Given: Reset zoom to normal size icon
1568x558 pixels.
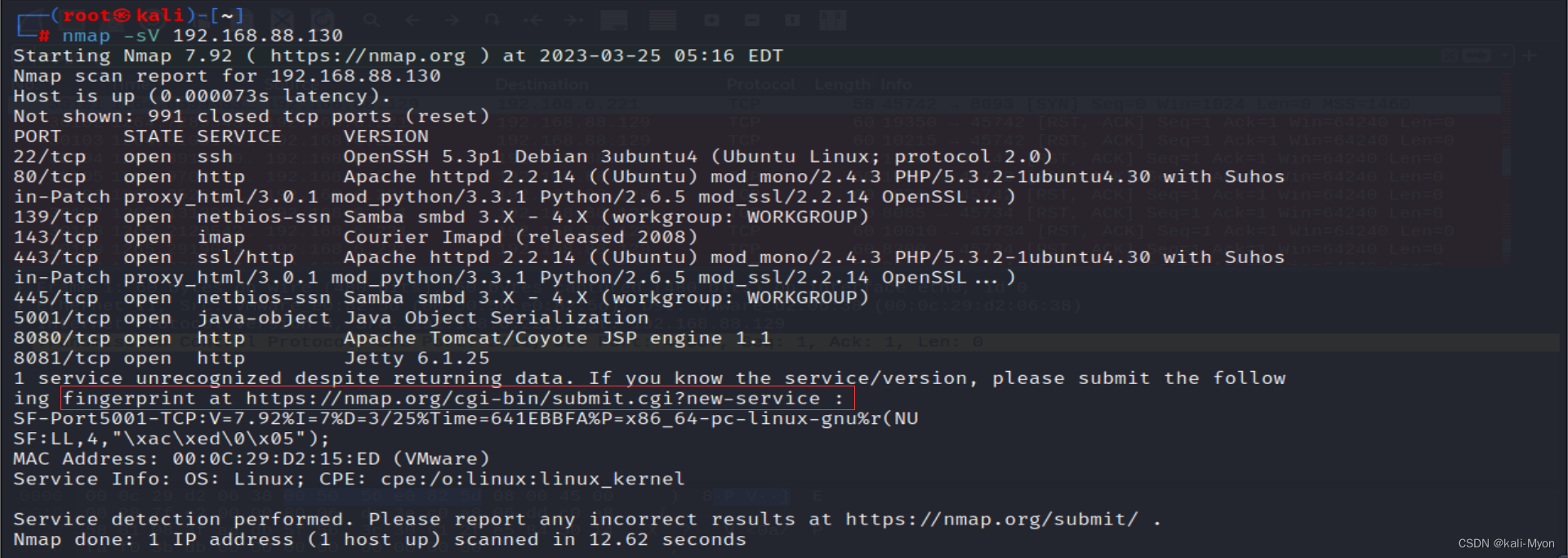Looking at the screenshot, I should (x=792, y=20).
